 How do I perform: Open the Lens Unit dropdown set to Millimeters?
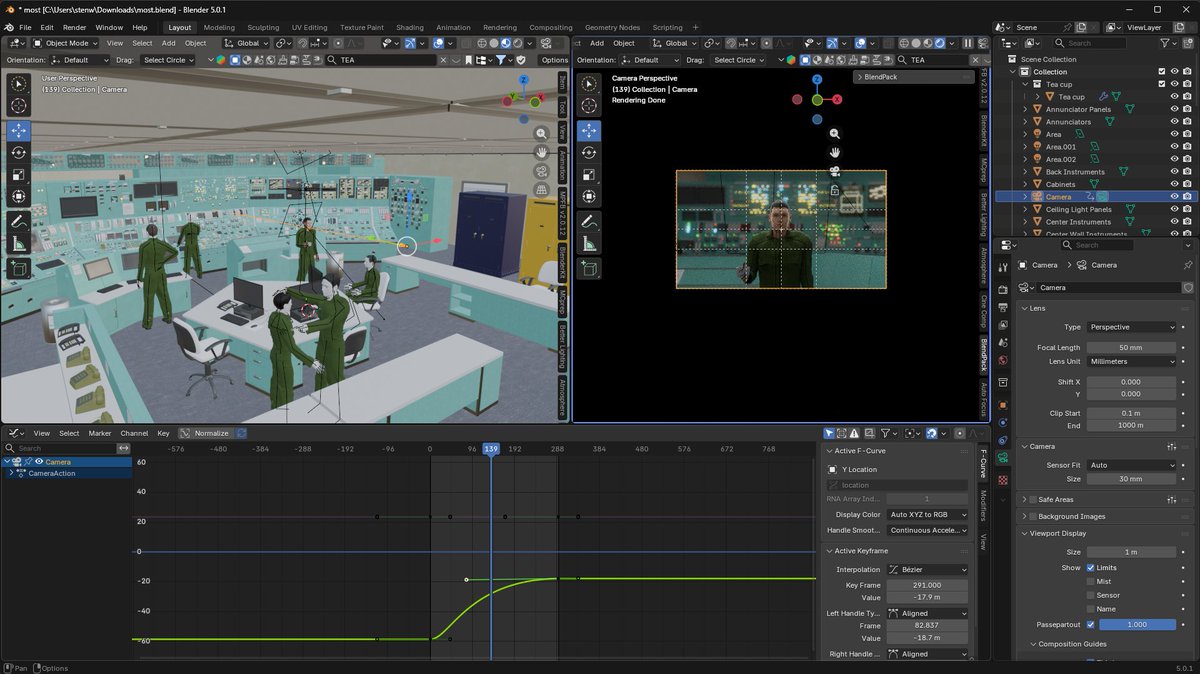tap(1130, 361)
